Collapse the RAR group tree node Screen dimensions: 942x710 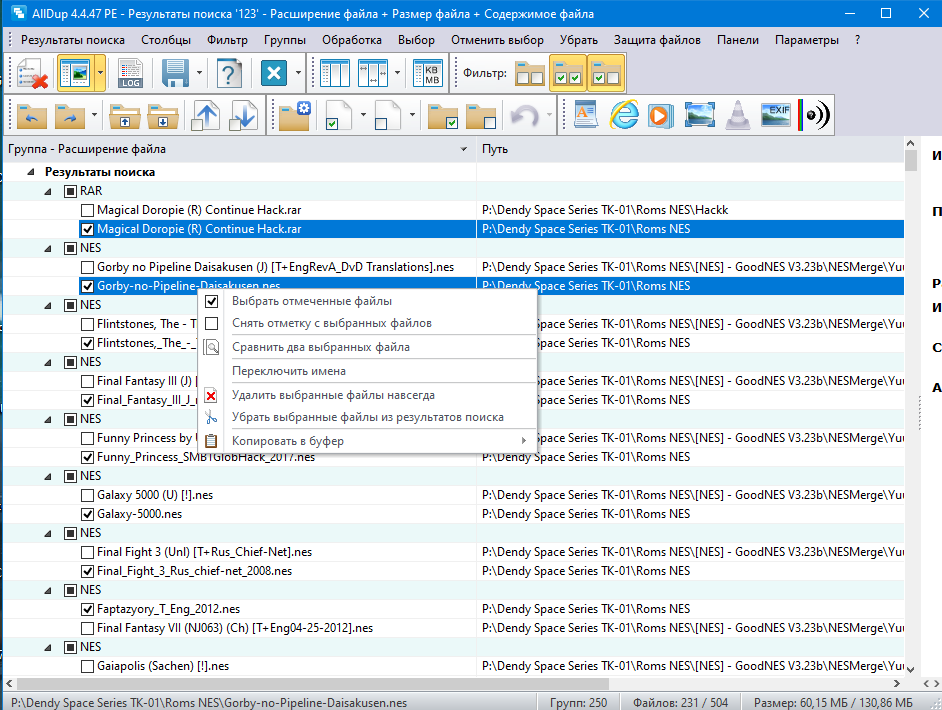pos(48,191)
